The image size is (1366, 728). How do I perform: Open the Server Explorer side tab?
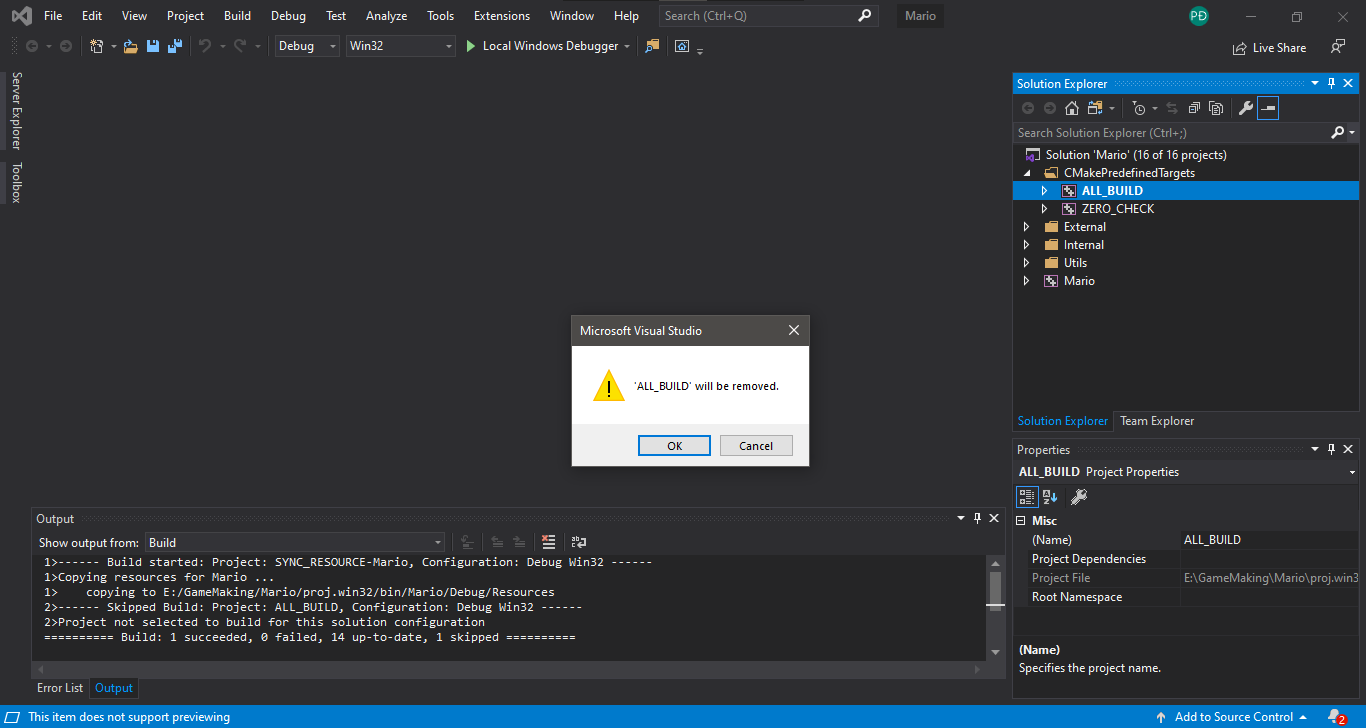(16, 111)
